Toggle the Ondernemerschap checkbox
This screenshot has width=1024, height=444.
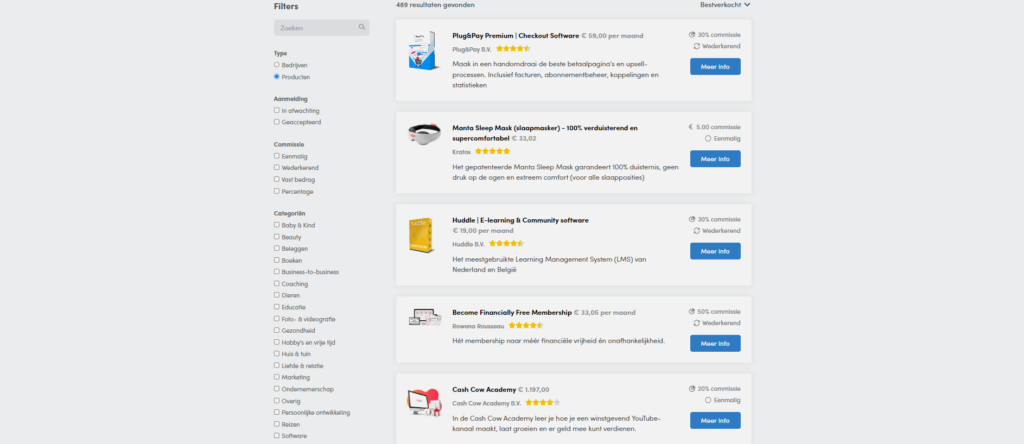pyautogui.click(x=277, y=388)
